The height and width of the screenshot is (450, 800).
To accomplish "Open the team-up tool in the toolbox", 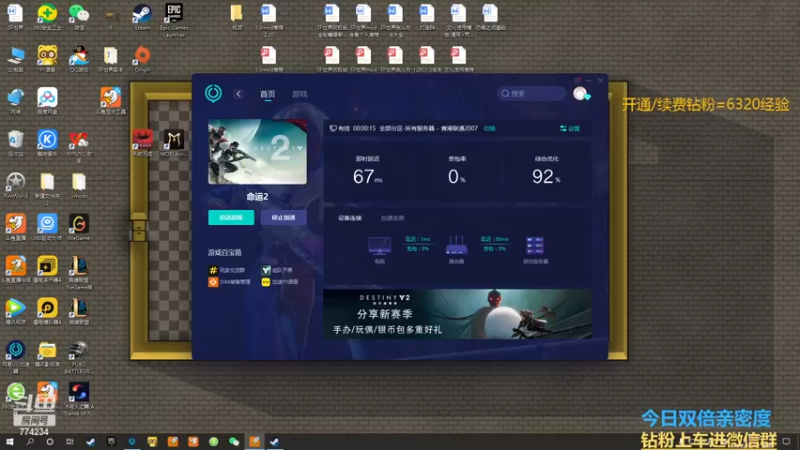I will coord(277,270).
